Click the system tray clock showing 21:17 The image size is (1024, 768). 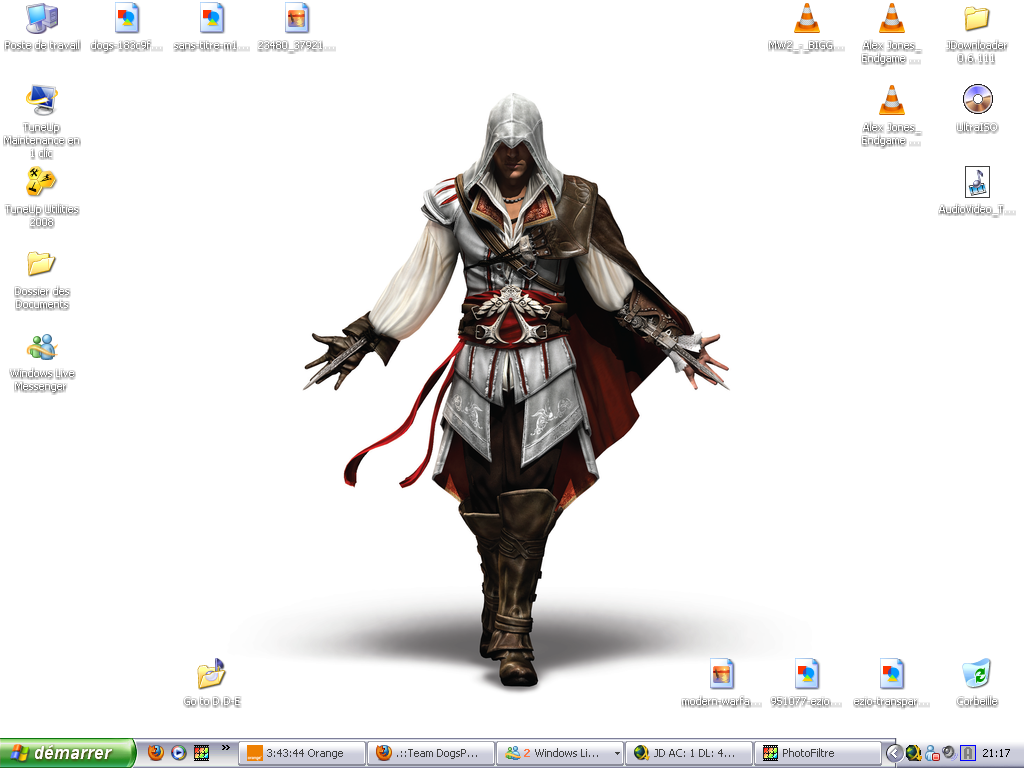tap(996, 753)
